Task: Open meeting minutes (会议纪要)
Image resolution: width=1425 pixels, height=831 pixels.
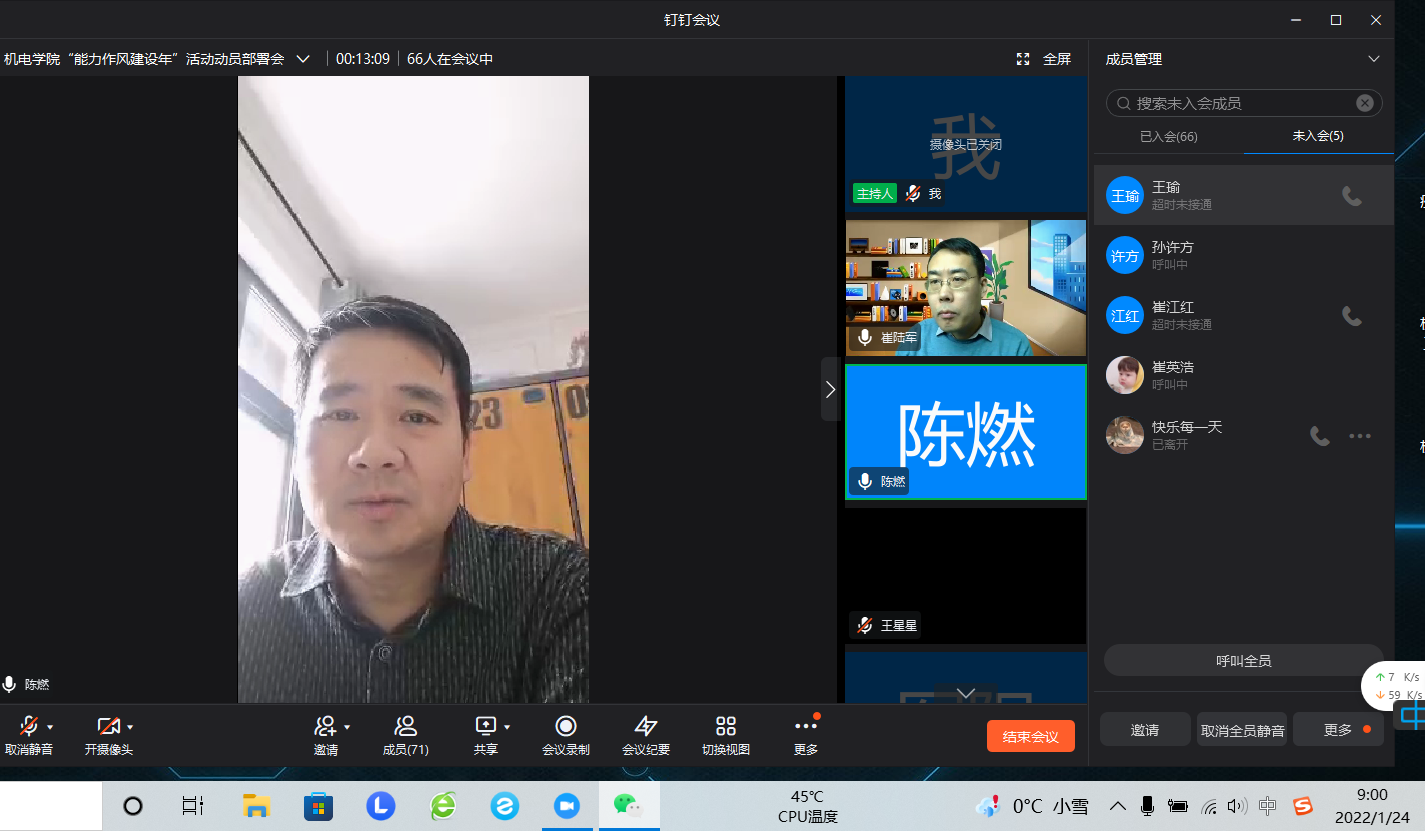Action: tap(645, 727)
